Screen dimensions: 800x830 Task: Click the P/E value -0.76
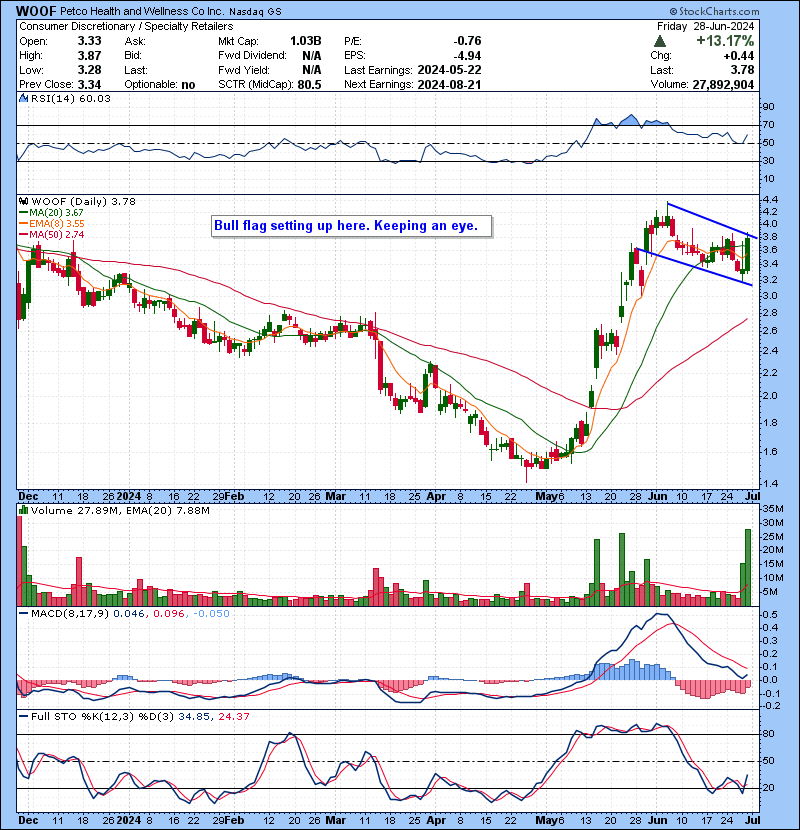(x=468, y=41)
